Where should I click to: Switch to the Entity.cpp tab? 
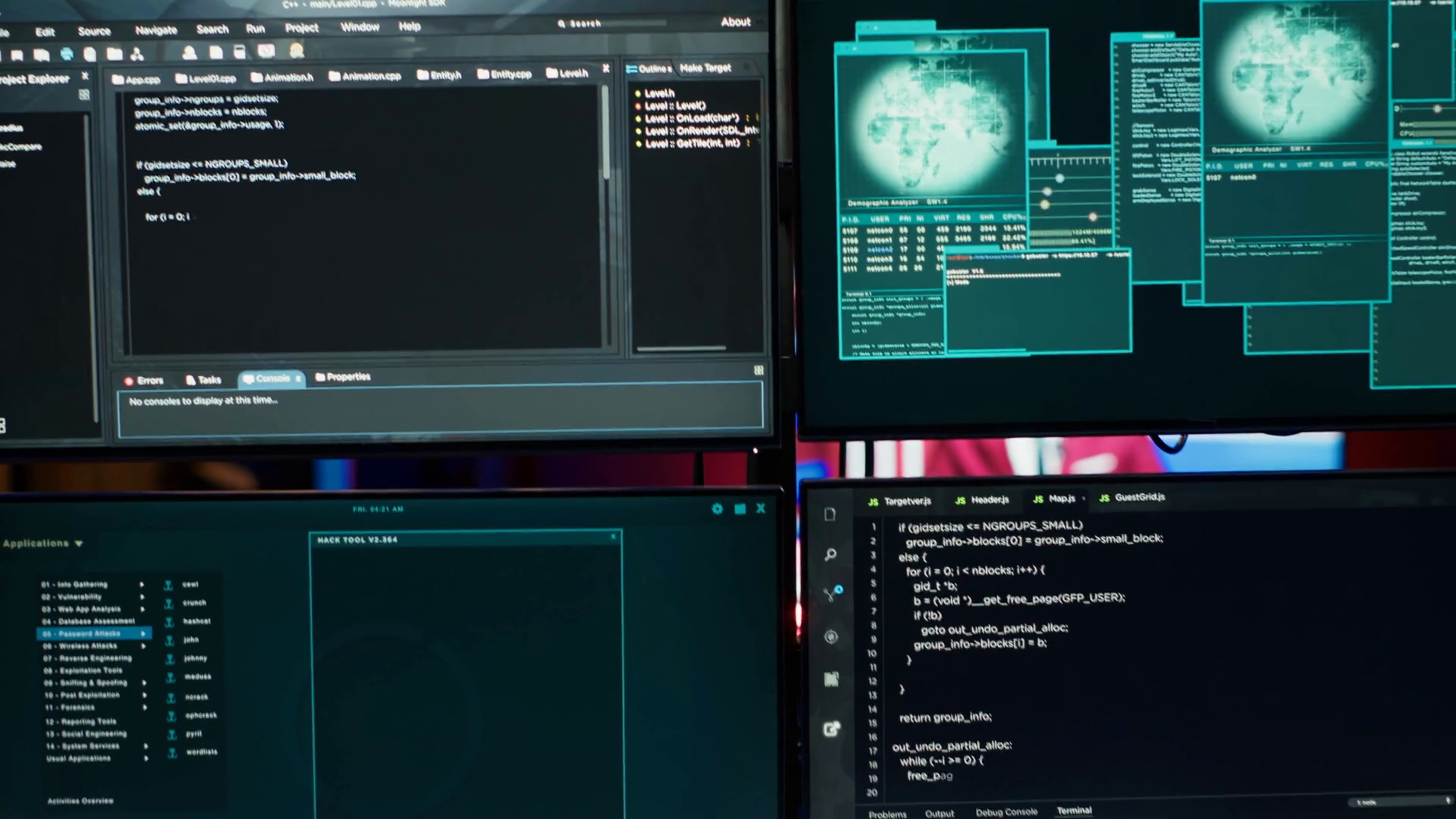click(x=504, y=74)
